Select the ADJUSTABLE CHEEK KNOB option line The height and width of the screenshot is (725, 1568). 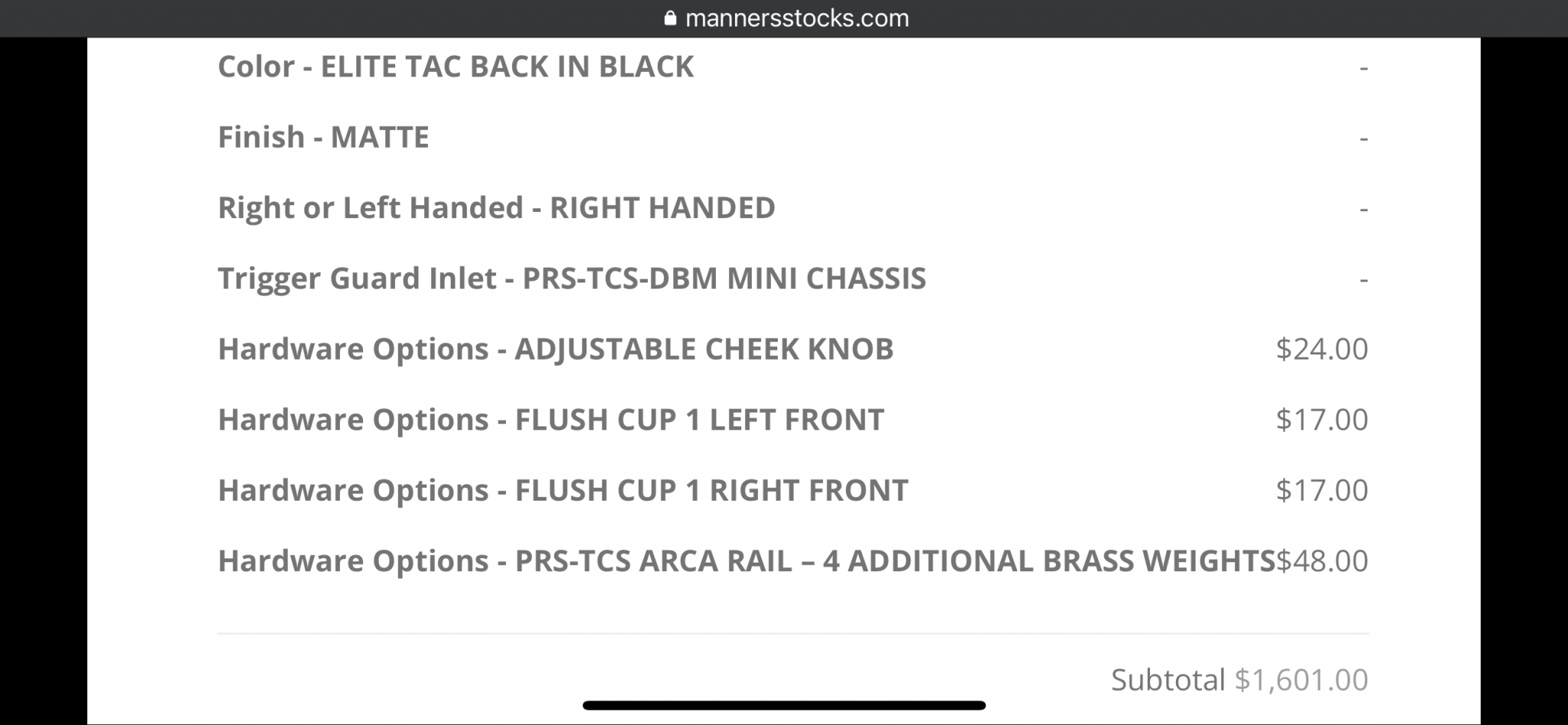(555, 349)
